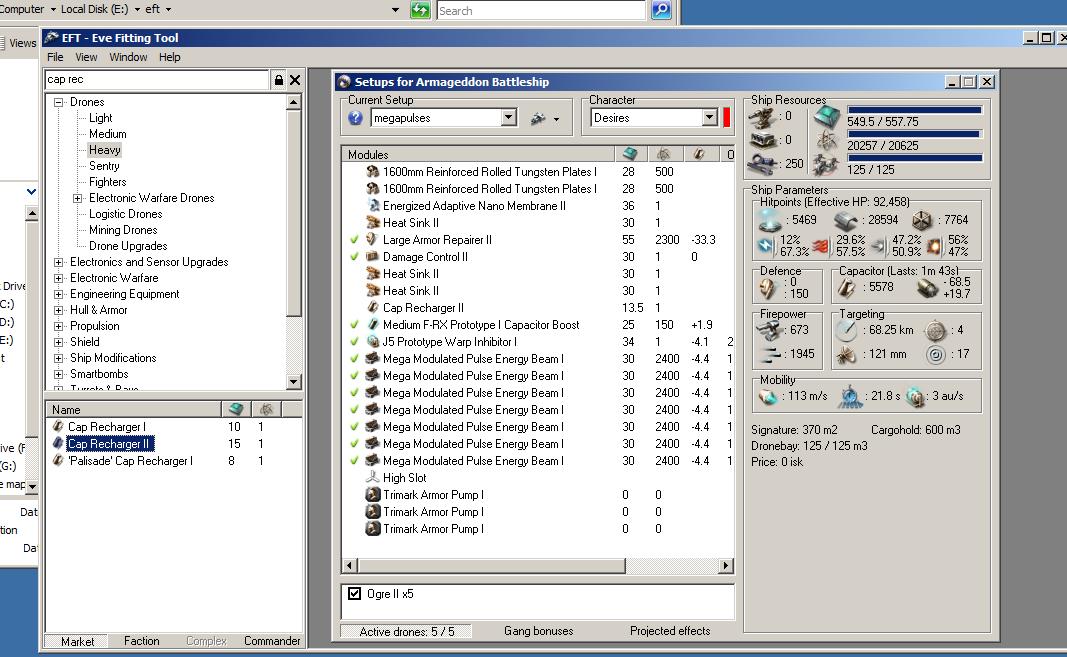This screenshot has width=1067, height=657.
Task: Click the capacitor icon showing 5578
Action: (847, 288)
